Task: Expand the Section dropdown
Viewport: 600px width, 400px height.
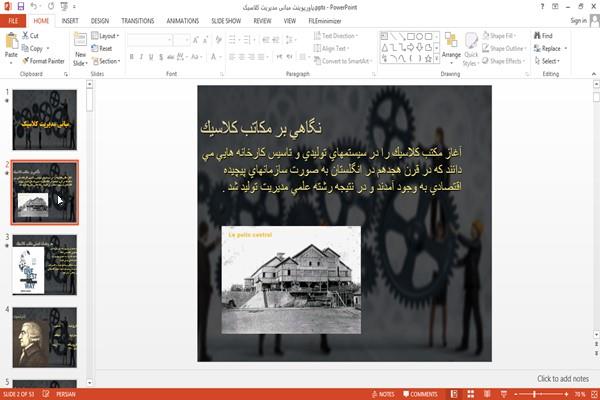Action: (106, 61)
